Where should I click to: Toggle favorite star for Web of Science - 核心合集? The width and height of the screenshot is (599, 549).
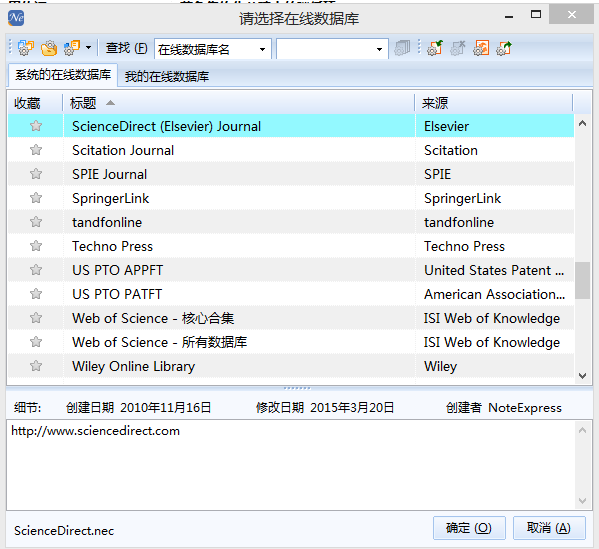[x=36, y=318]
